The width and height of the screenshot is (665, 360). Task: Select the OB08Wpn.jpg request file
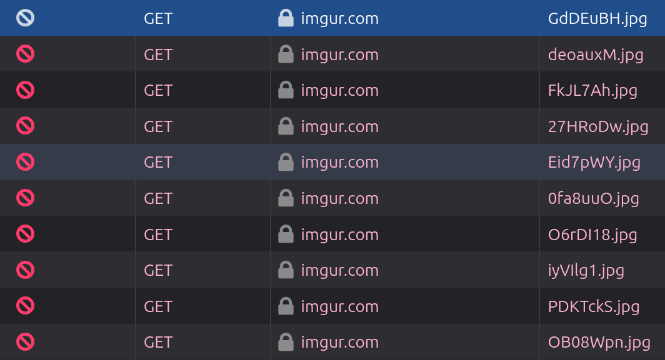point(599,343)
